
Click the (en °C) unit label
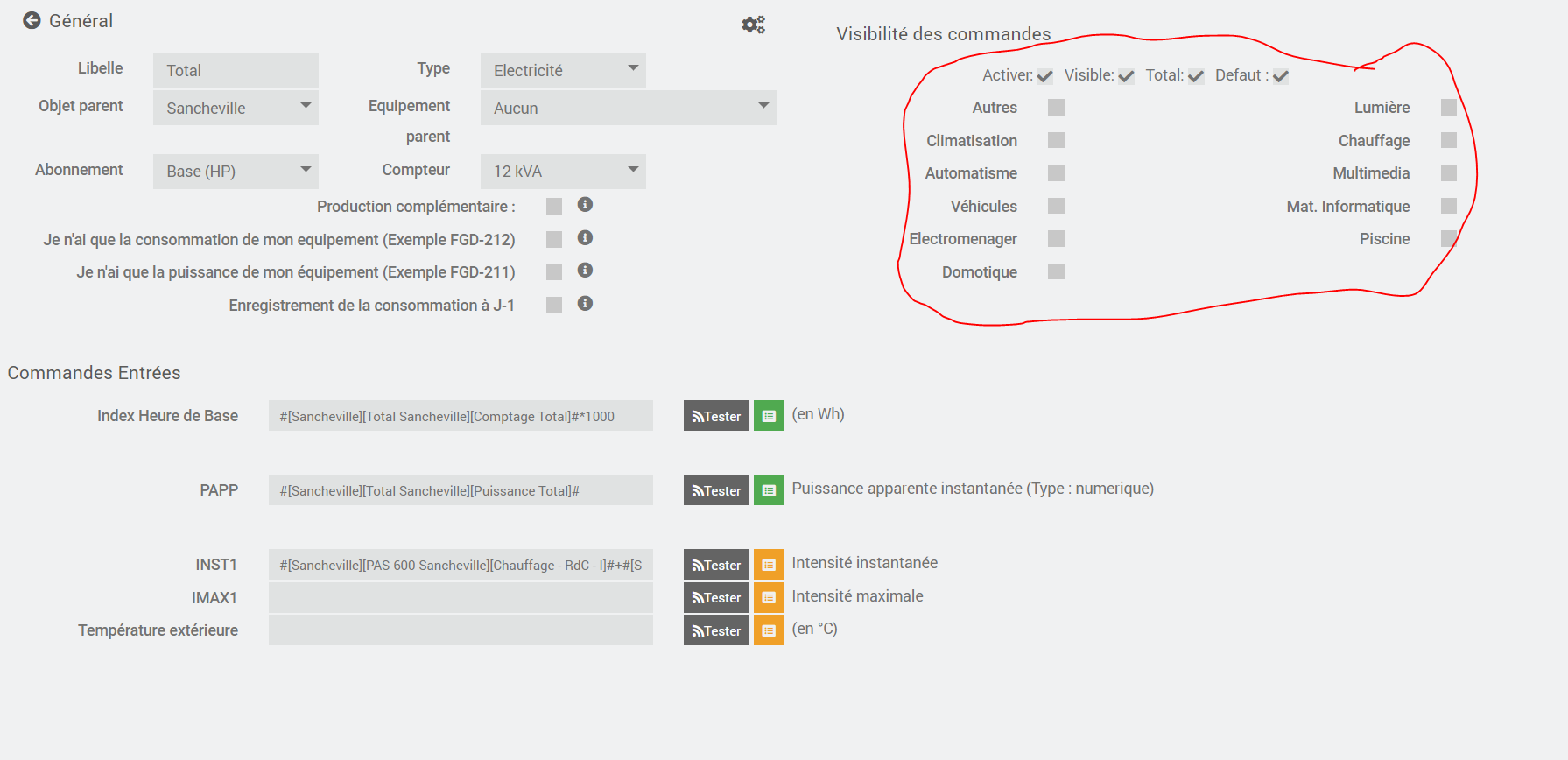click(x=814, y=629)
